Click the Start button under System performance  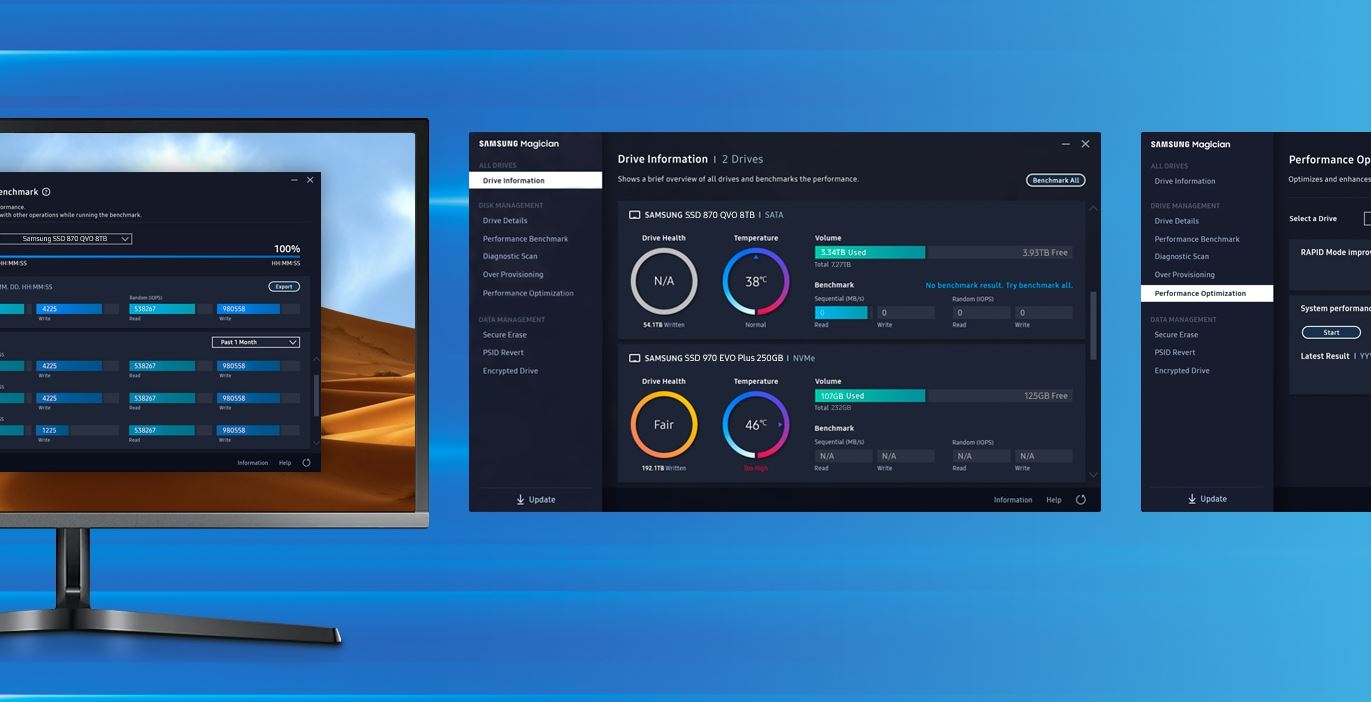click(x=1331, y=333)
